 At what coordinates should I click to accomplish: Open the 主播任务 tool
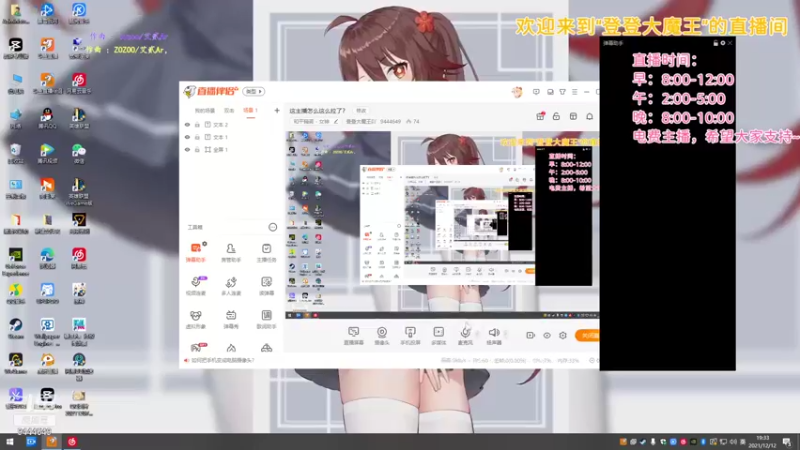tap(266, 253)
